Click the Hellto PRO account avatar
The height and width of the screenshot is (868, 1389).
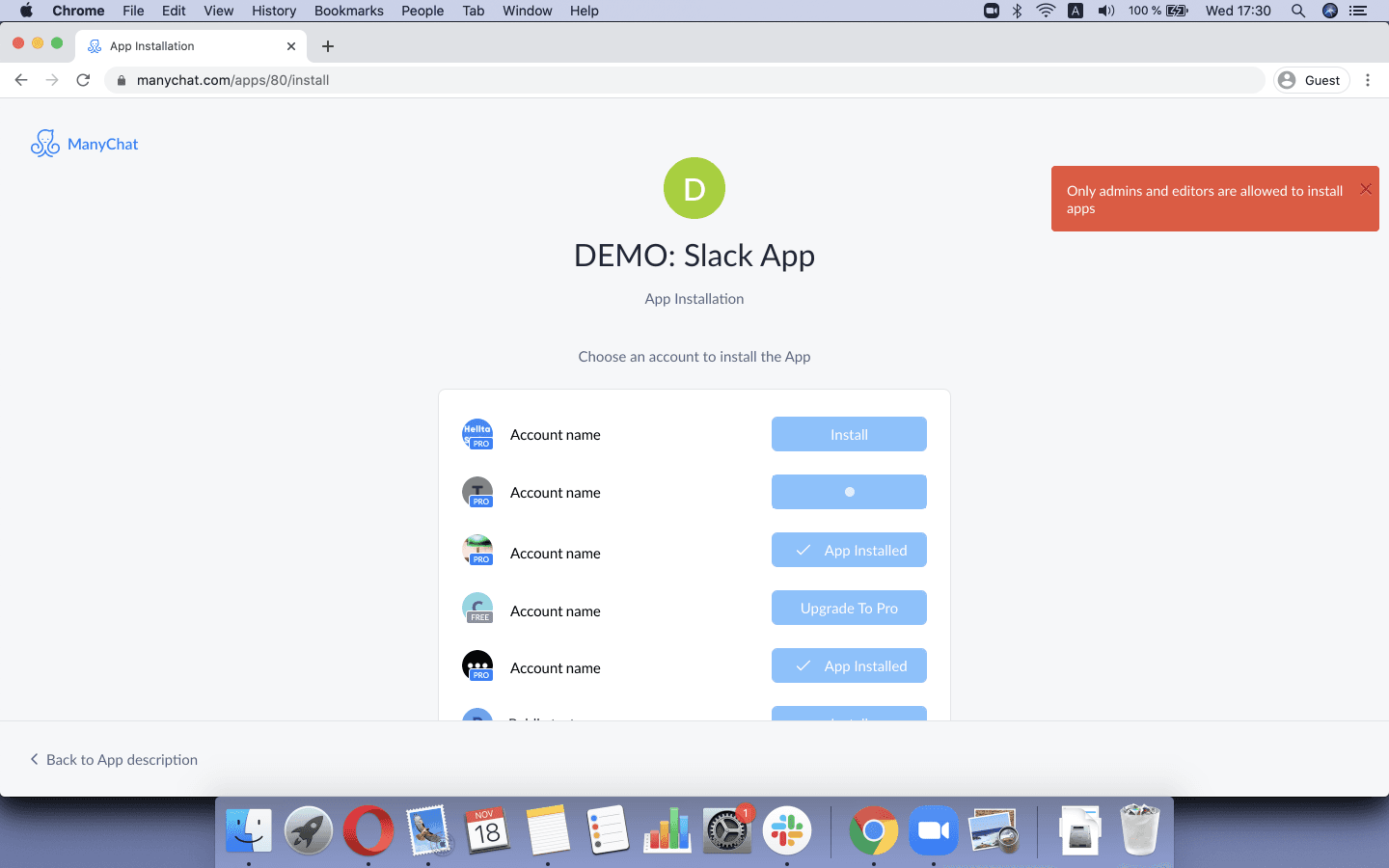[x=477, y=434]
